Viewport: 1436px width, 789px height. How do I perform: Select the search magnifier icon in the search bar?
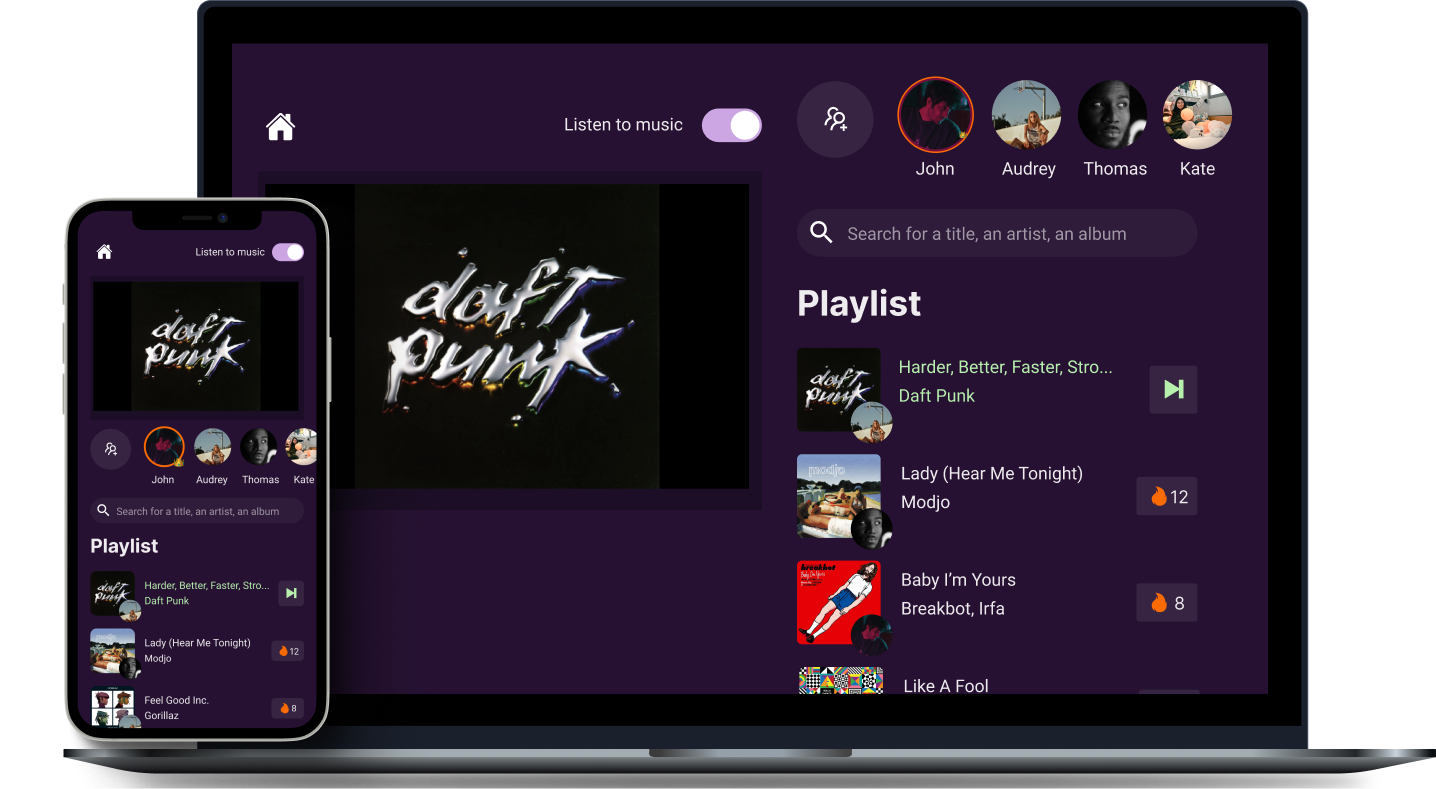pos(821,232)
